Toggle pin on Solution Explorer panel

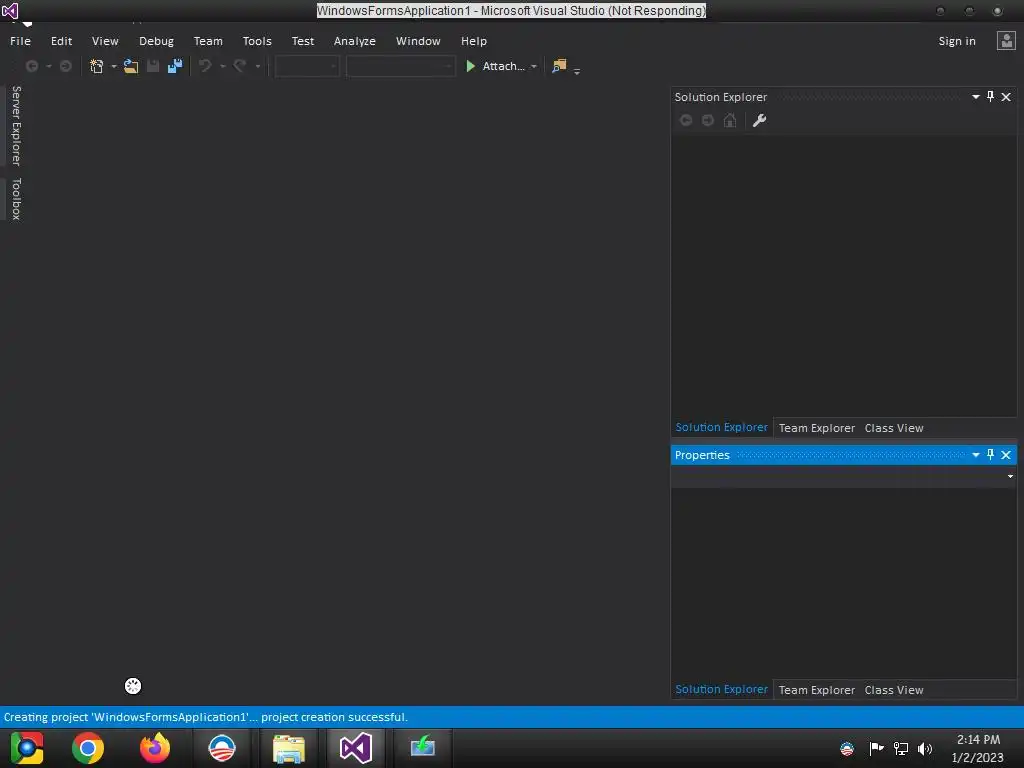tap(991, 97)
